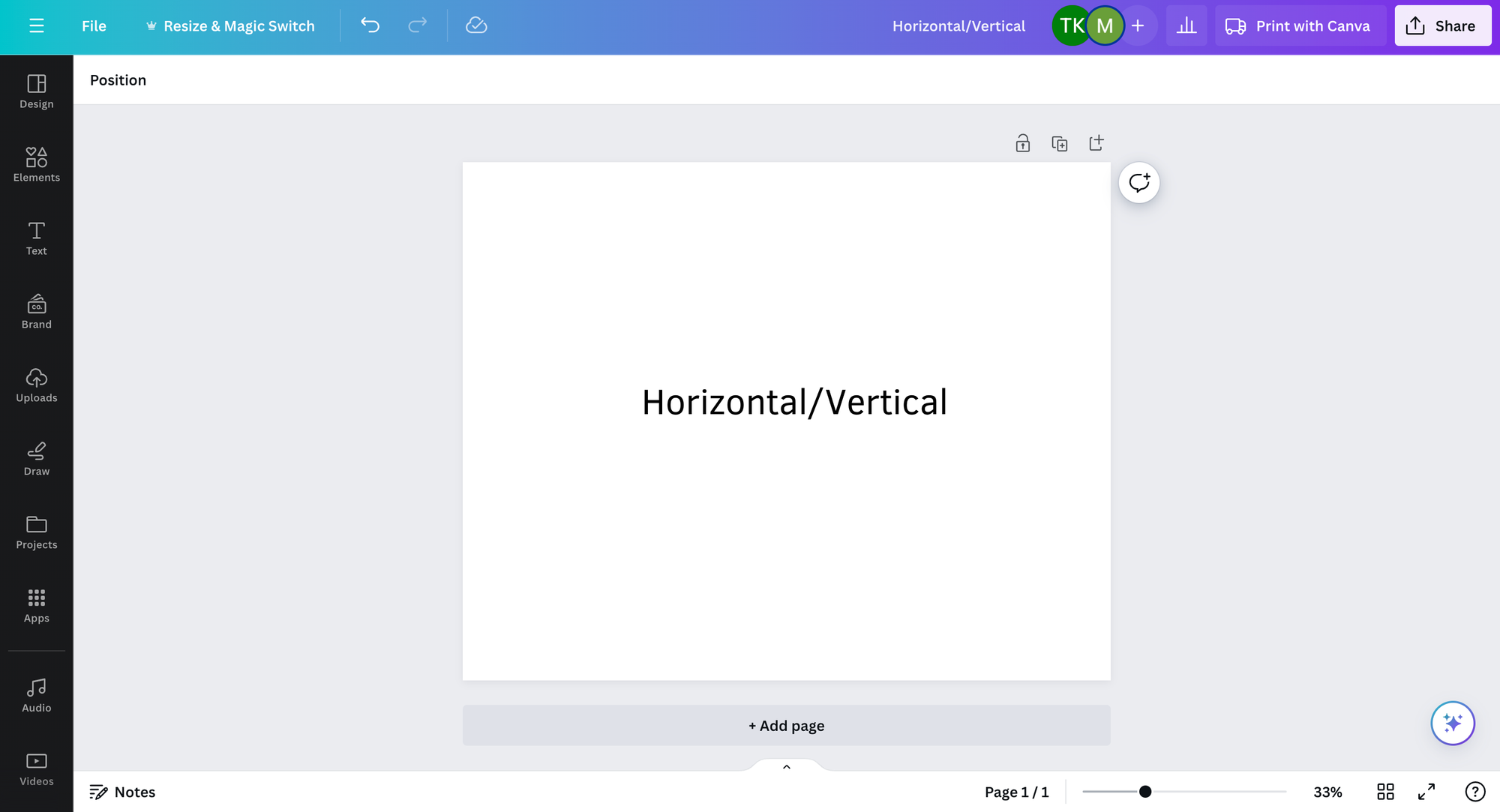Click the Design tab in sidebar
The image size is (1500, 812).
click(36, 91)
